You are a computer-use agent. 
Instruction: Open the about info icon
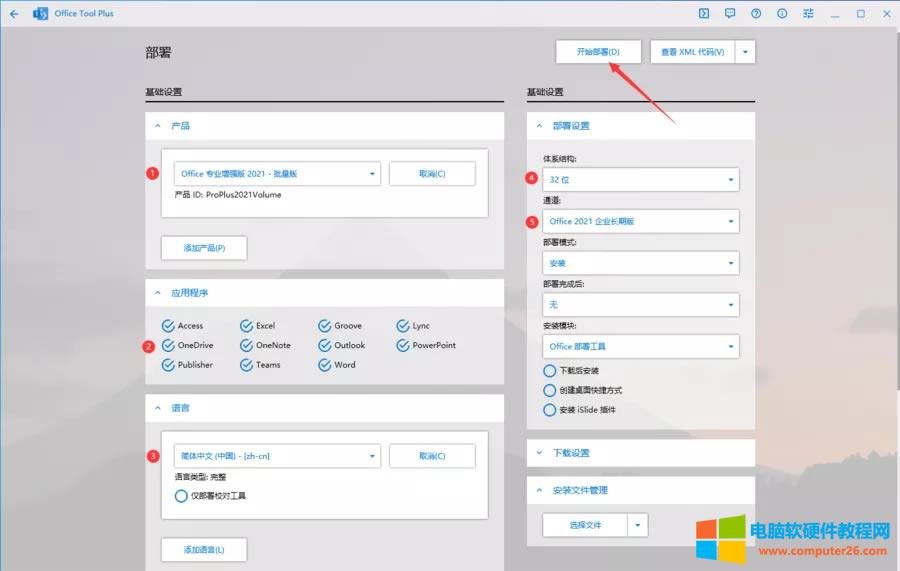(x=782, y=14)
